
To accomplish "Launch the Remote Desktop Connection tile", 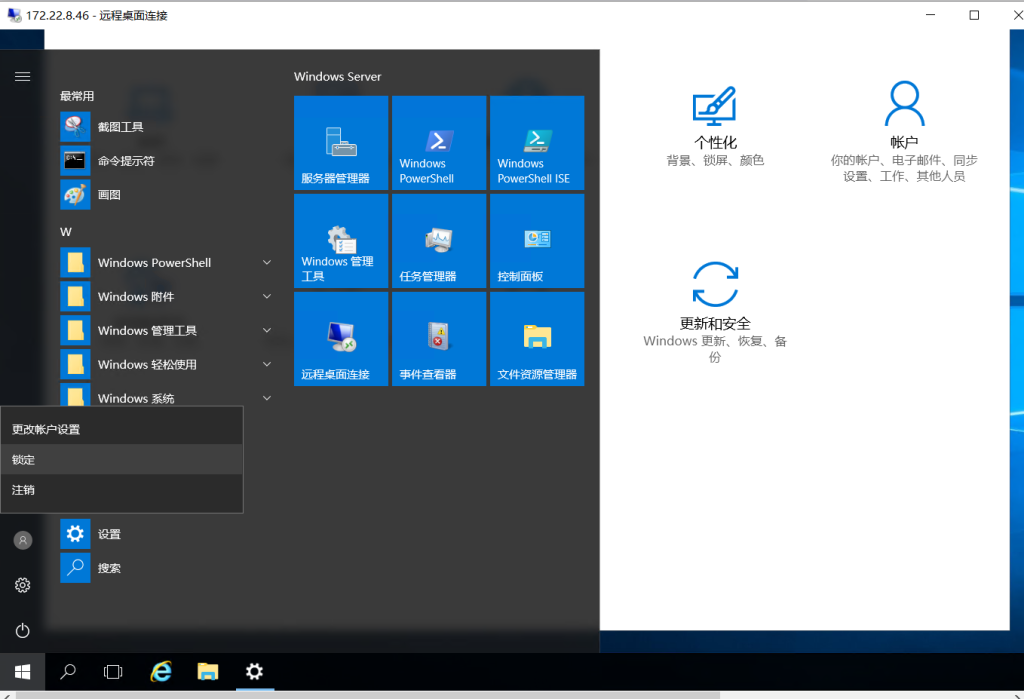I will coord(341,339).
